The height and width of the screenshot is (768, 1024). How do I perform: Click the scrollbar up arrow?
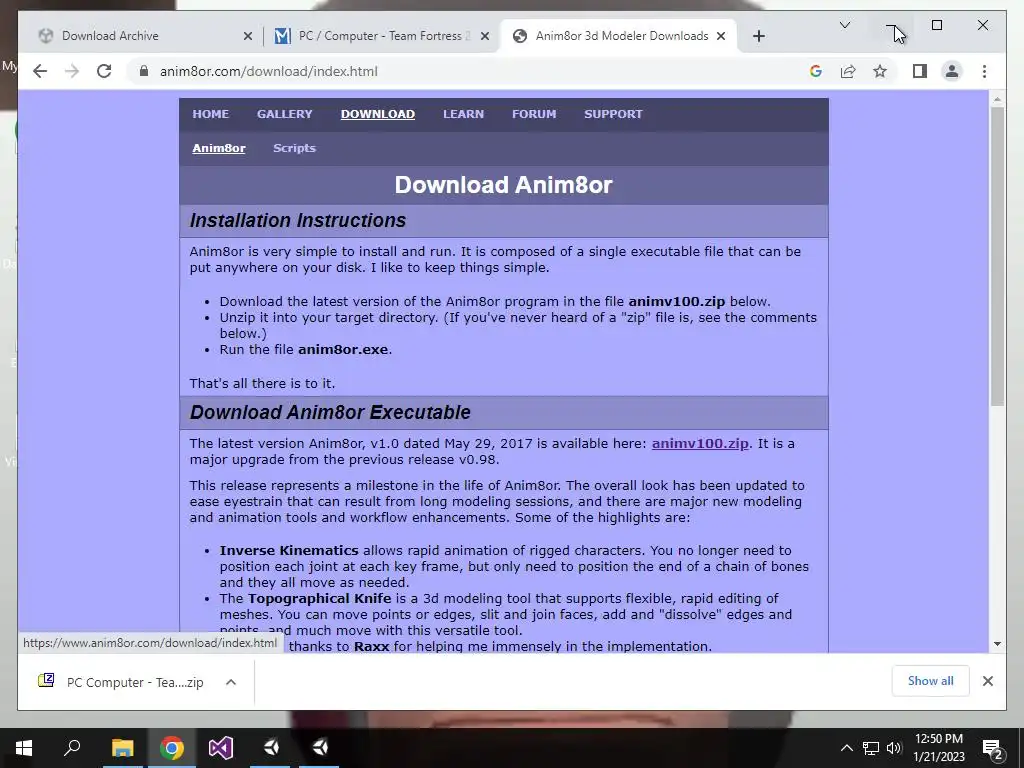(997, 99)
